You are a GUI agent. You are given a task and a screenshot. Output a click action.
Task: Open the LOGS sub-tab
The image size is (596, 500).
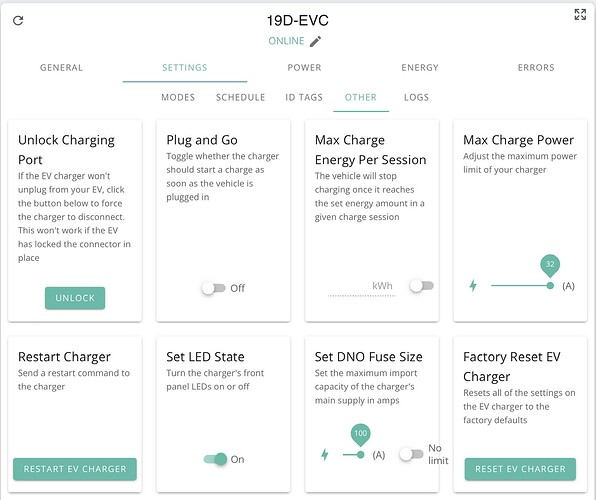pyautogui.click(x=417, y=97)
